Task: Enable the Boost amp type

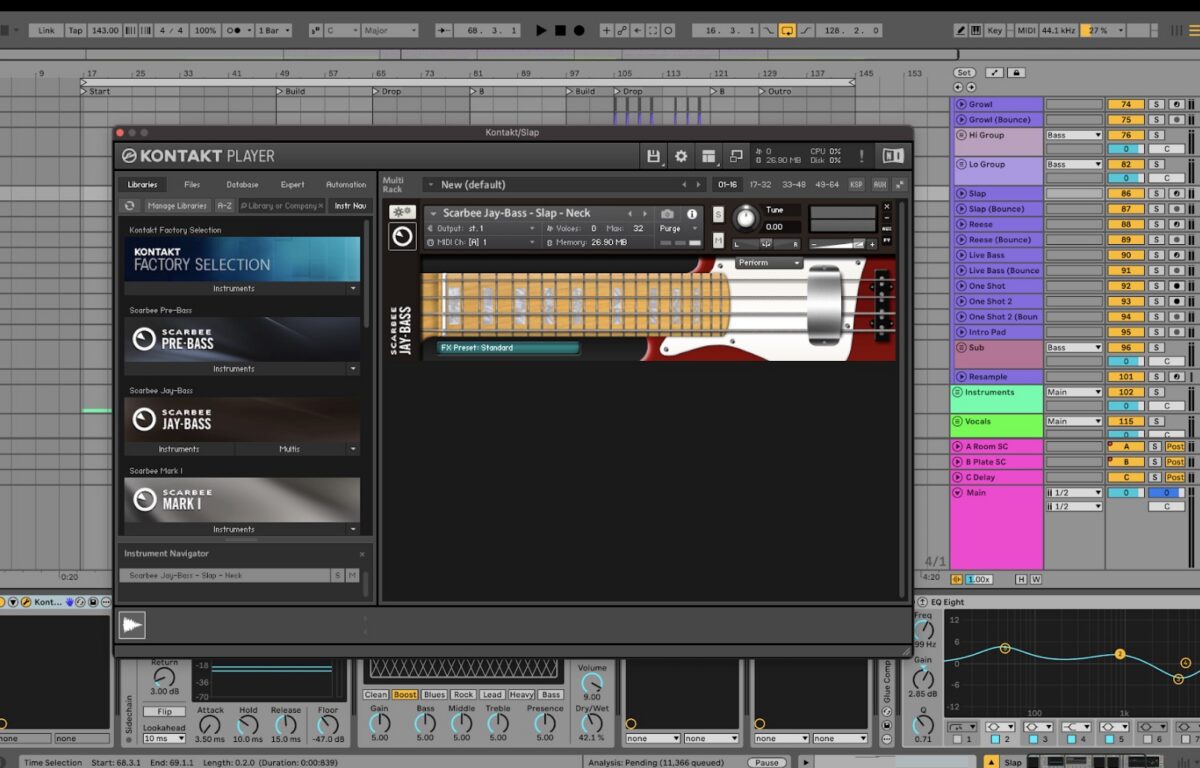Action: coord(405,695)
